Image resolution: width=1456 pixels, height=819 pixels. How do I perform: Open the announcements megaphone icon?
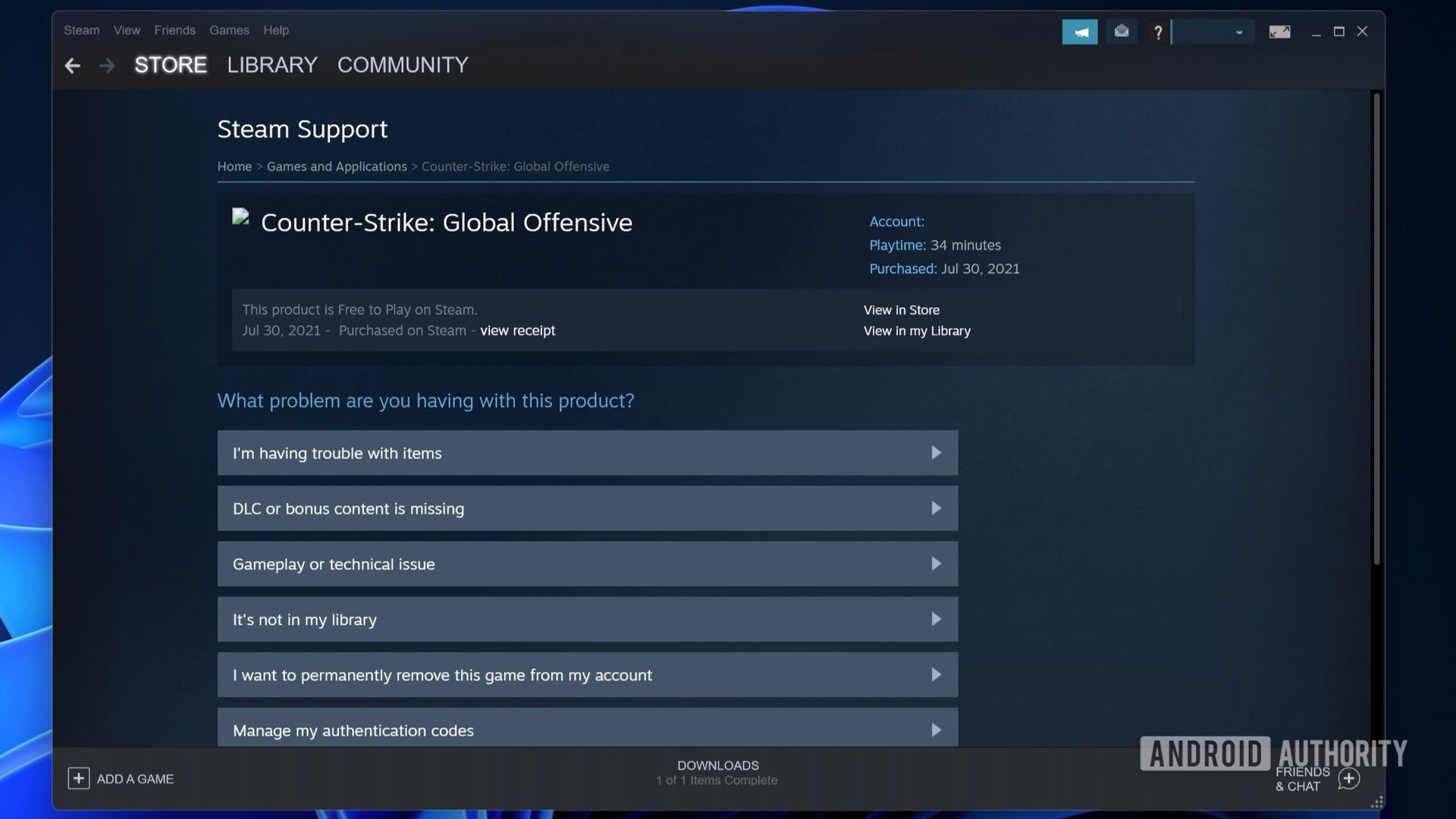(1079, 32)
